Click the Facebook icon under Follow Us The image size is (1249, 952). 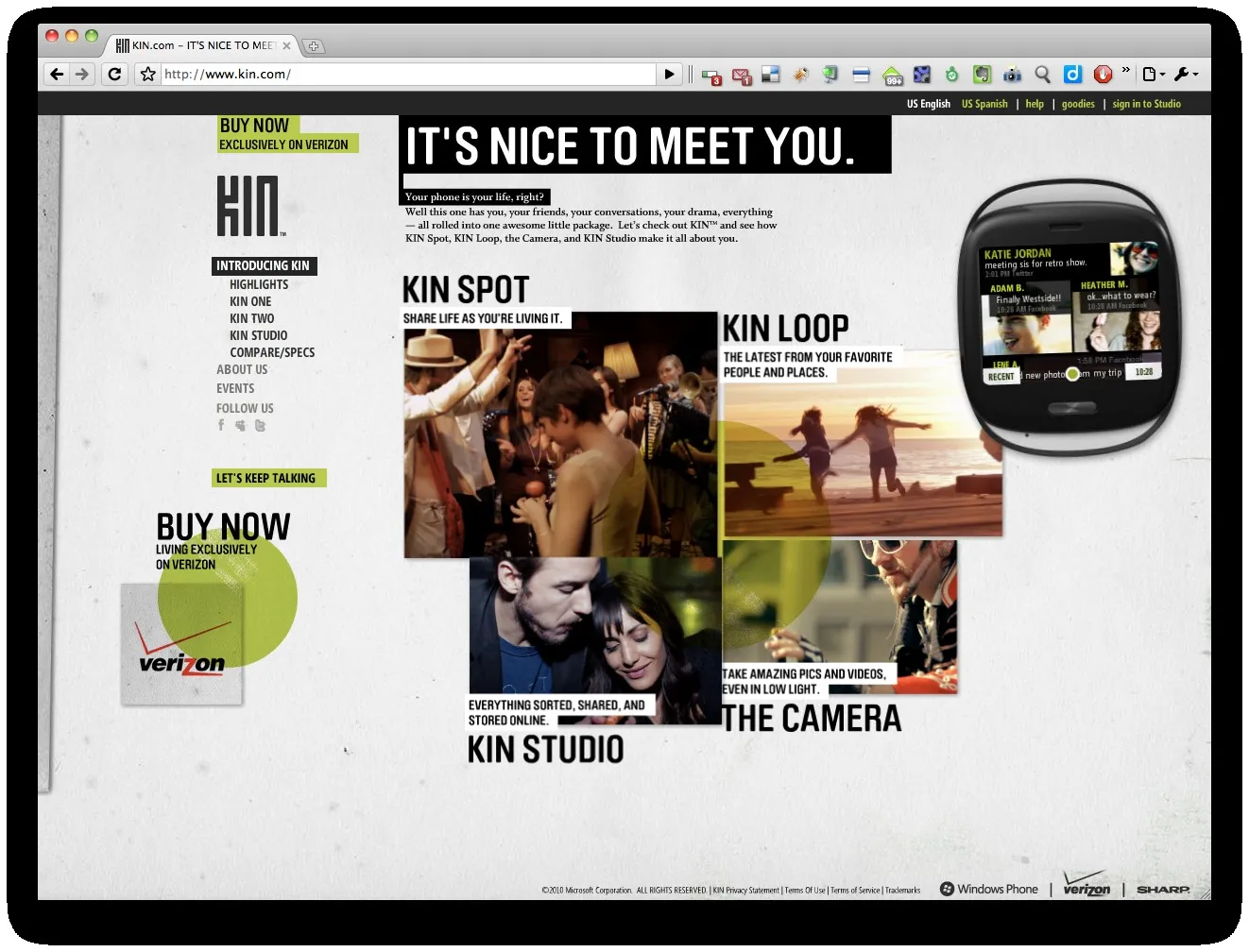221,425
